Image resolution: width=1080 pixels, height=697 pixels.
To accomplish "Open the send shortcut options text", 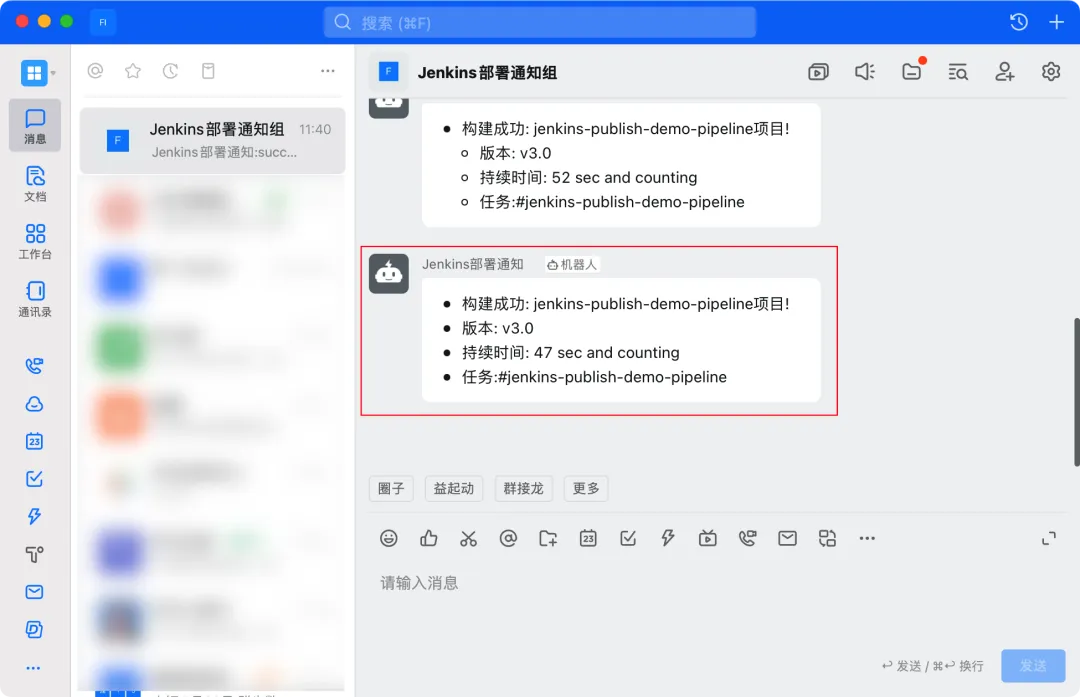I will pyautogui.click(x=933, y=666).
